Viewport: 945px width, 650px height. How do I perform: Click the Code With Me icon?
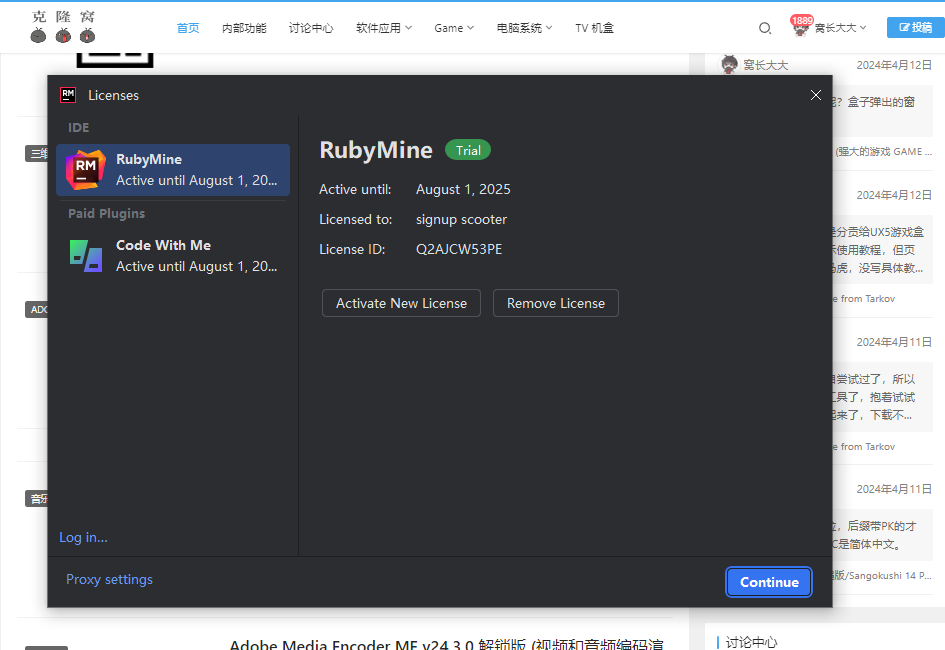(x=86, y=256)
